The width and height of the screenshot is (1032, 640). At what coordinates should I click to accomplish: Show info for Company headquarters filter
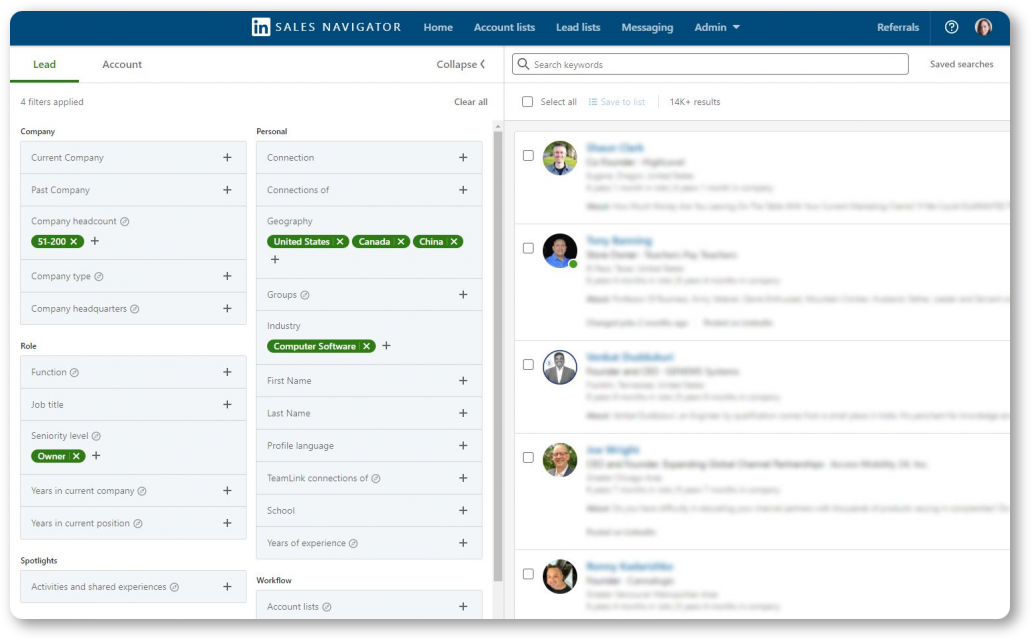point(134,309)
